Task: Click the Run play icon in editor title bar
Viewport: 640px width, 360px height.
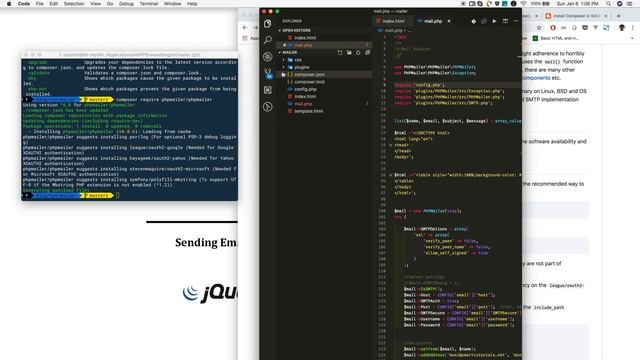Action: pos(494,21)
